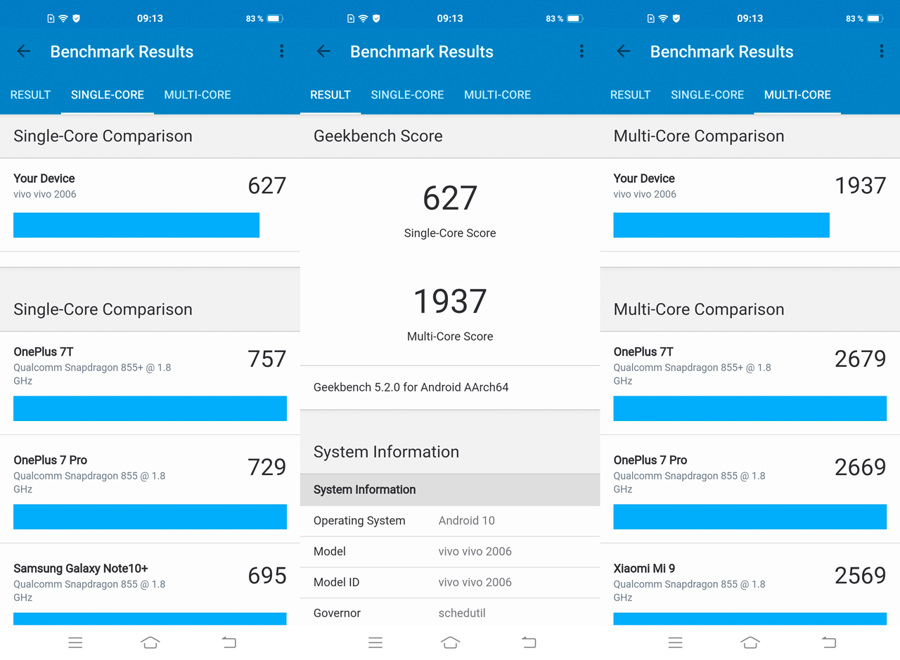Tap navigation back icon under Geekbench Score screen

pyautogui.click(x=529, y=643)
